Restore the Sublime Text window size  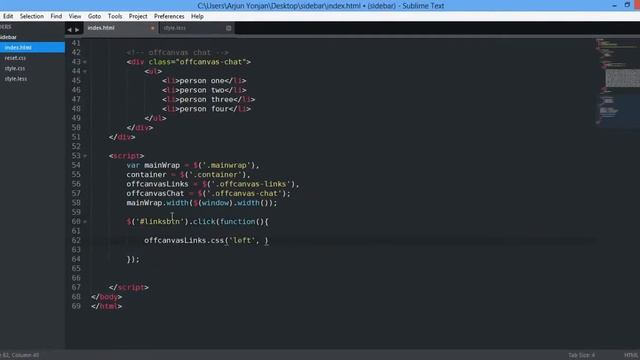pos(627,5)
